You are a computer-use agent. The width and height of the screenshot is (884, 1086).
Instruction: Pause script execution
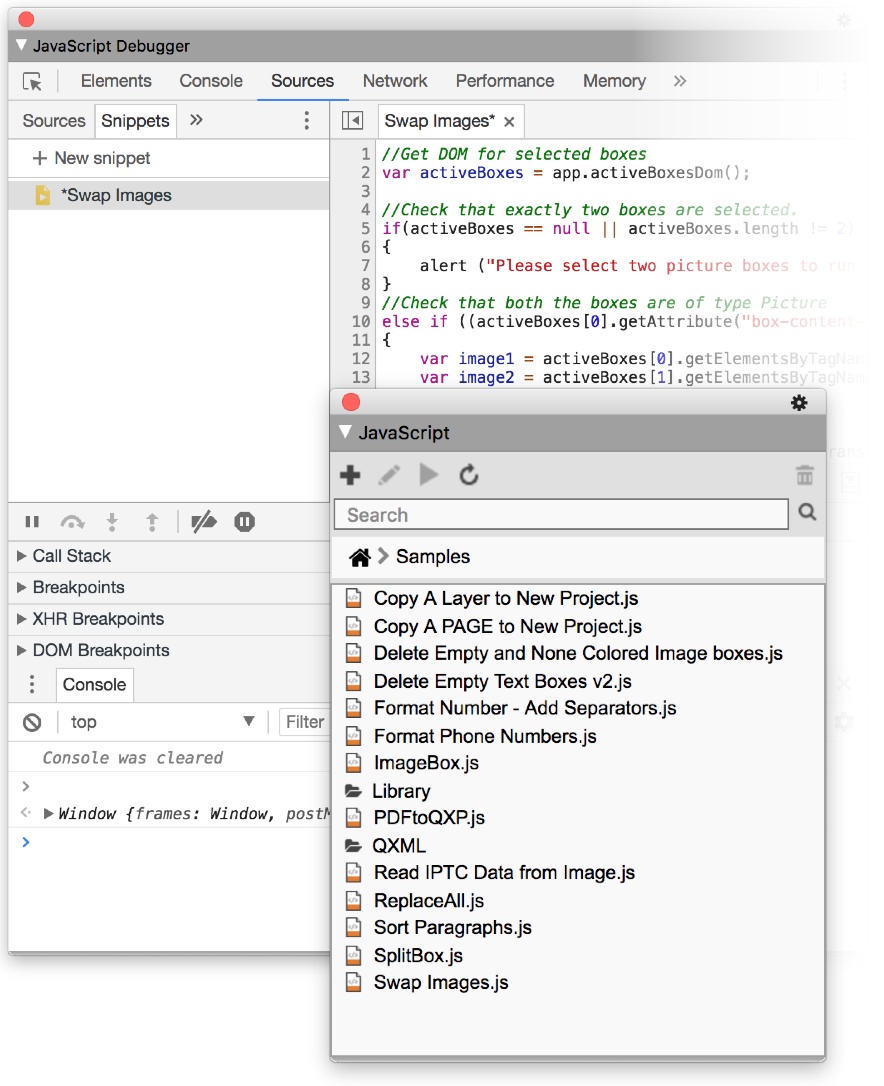point(32,522)
